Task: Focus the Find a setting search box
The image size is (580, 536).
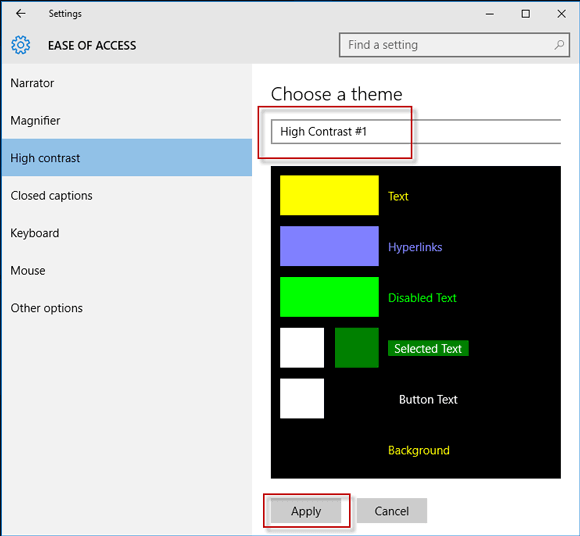Action: 454,45
